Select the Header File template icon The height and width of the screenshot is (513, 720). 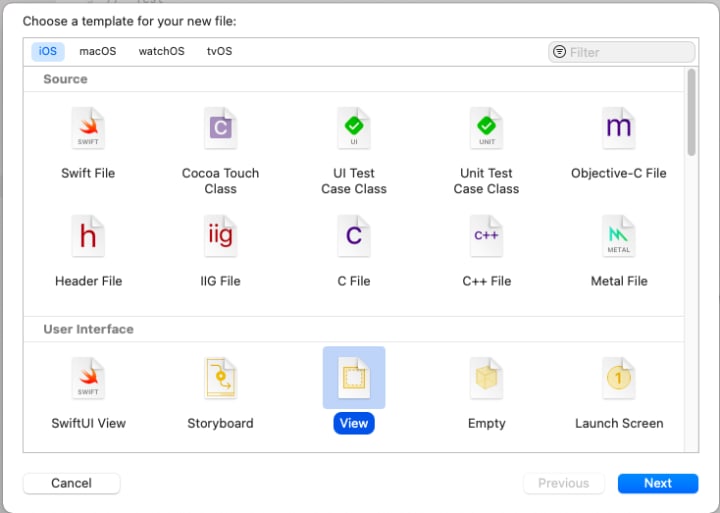coord(88,236)
